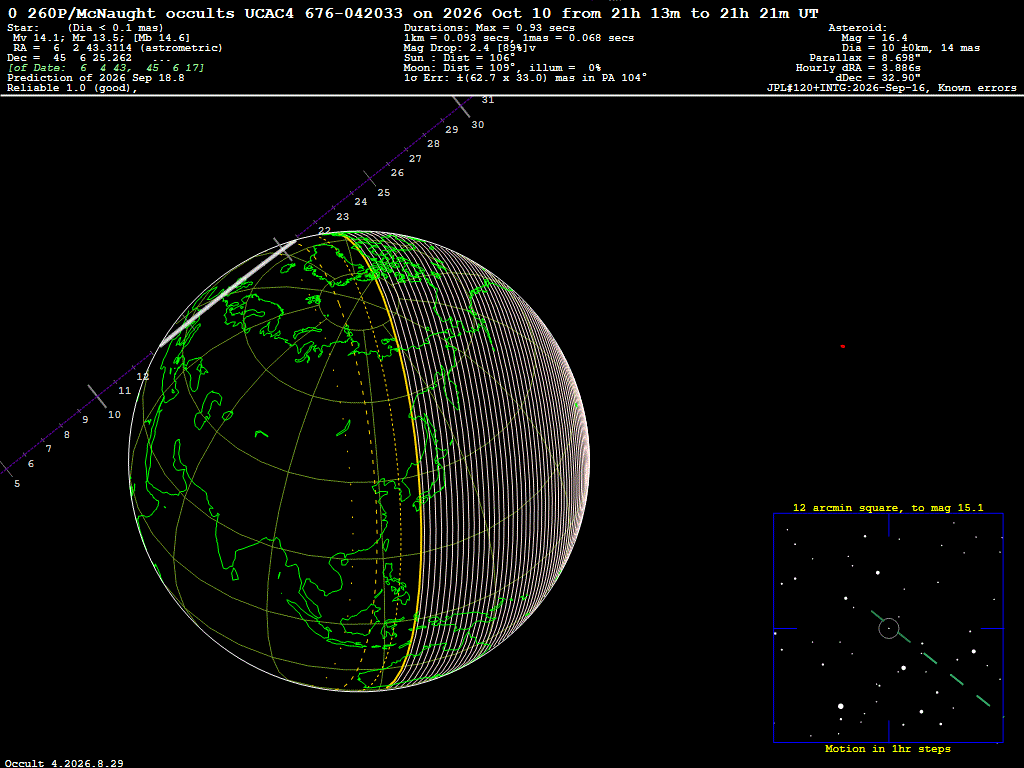Screen dimensions: 1024x768
Task: Click the 260P/McNaught occultation title text
Action: (413, 13)
